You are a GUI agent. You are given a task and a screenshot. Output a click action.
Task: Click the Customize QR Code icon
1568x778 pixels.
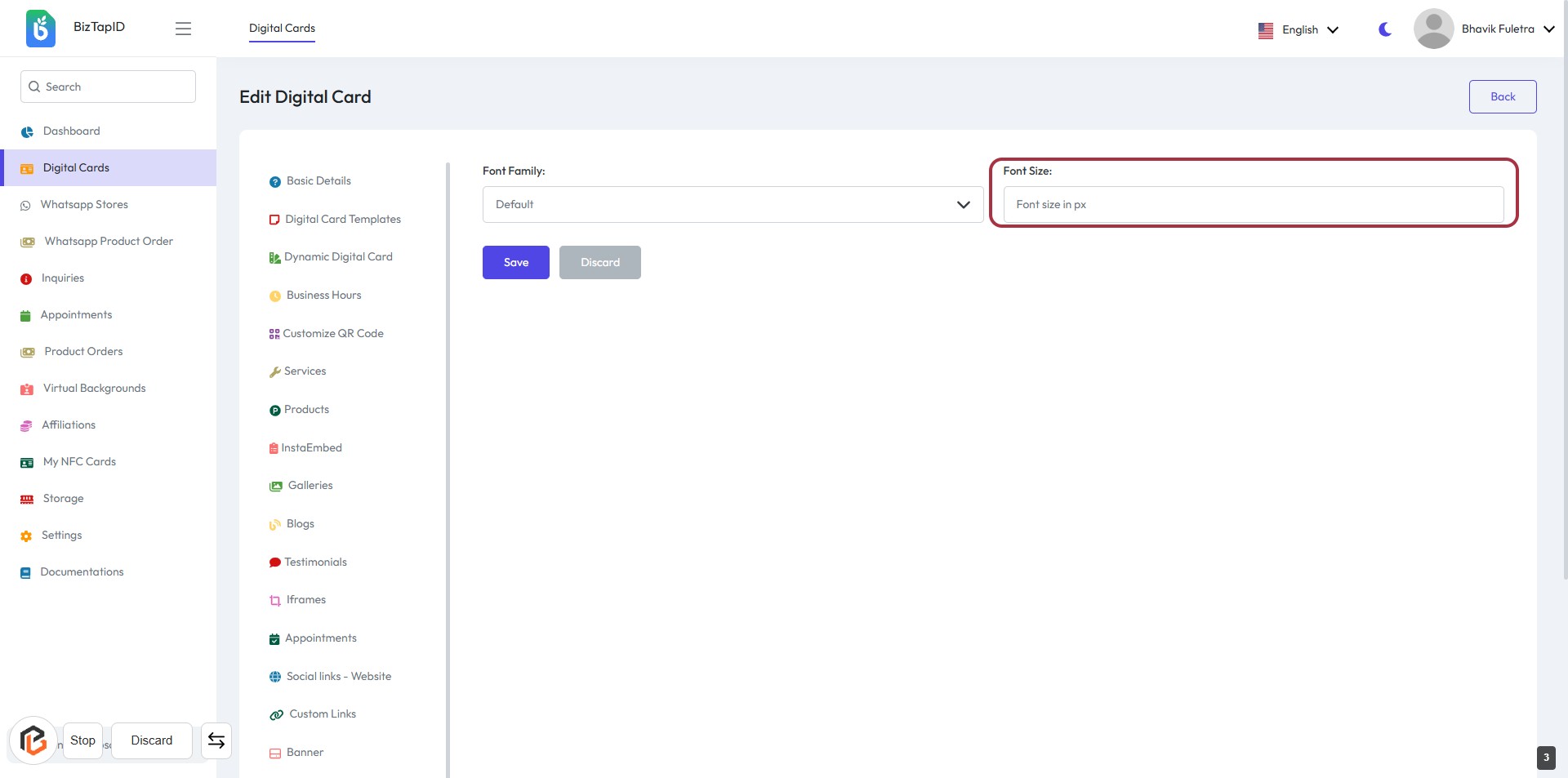click(x=274, y=334)
